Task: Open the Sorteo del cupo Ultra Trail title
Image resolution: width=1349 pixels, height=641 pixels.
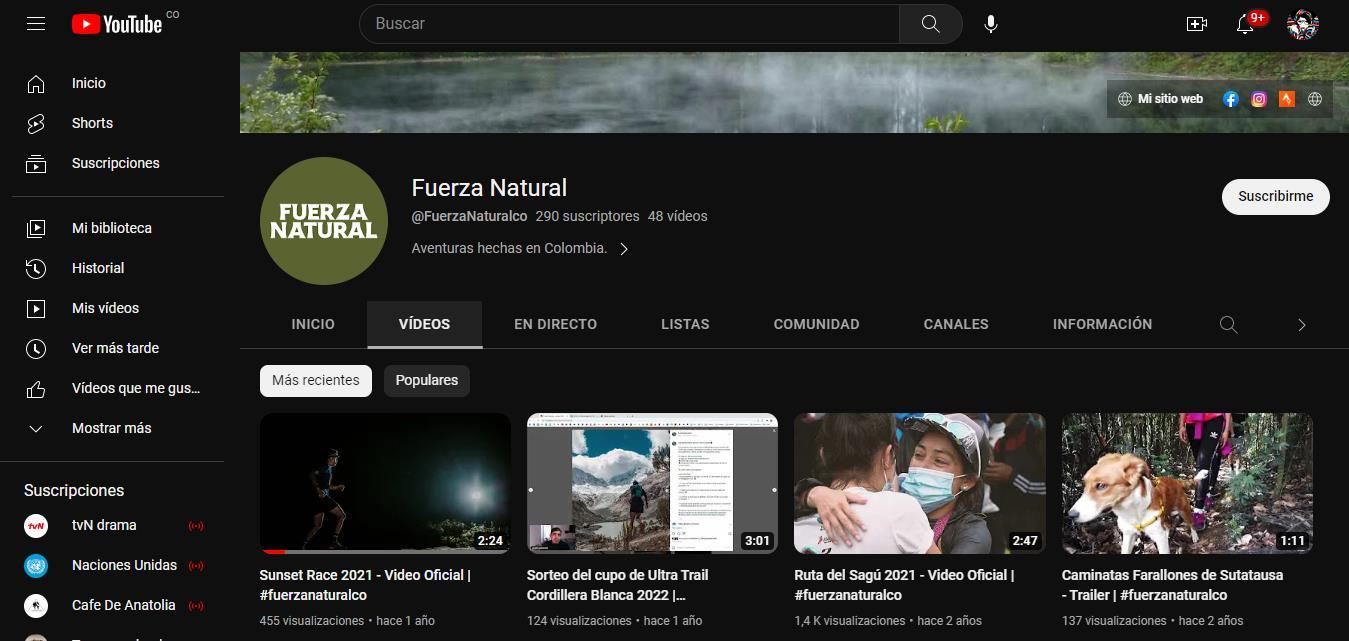Action: pos(618,585)
